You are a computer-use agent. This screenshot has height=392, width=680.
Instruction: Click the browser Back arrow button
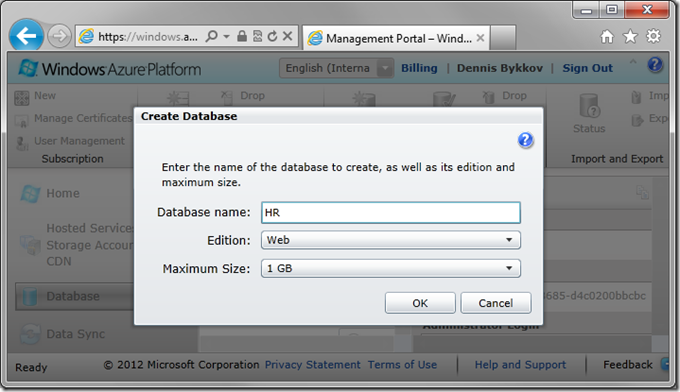pyautogui.click(x=26, y=36)
